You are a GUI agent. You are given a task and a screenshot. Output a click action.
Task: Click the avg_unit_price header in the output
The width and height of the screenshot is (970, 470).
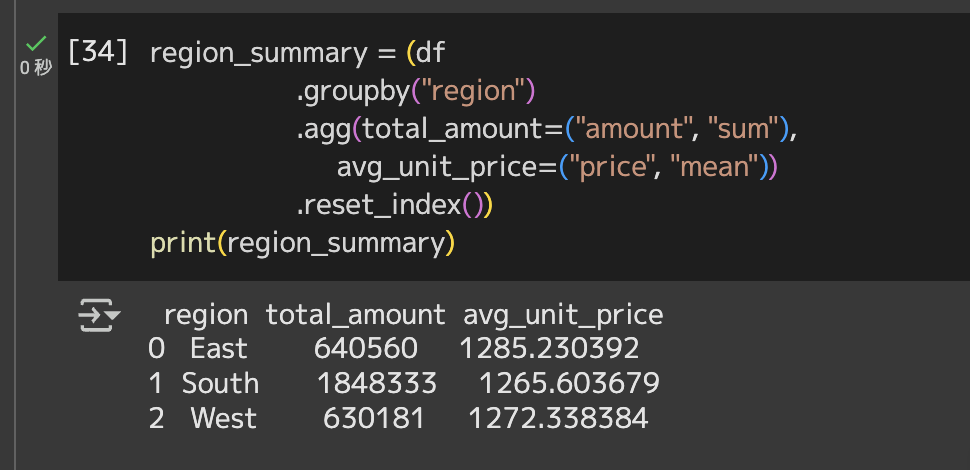tap(563, 315)
